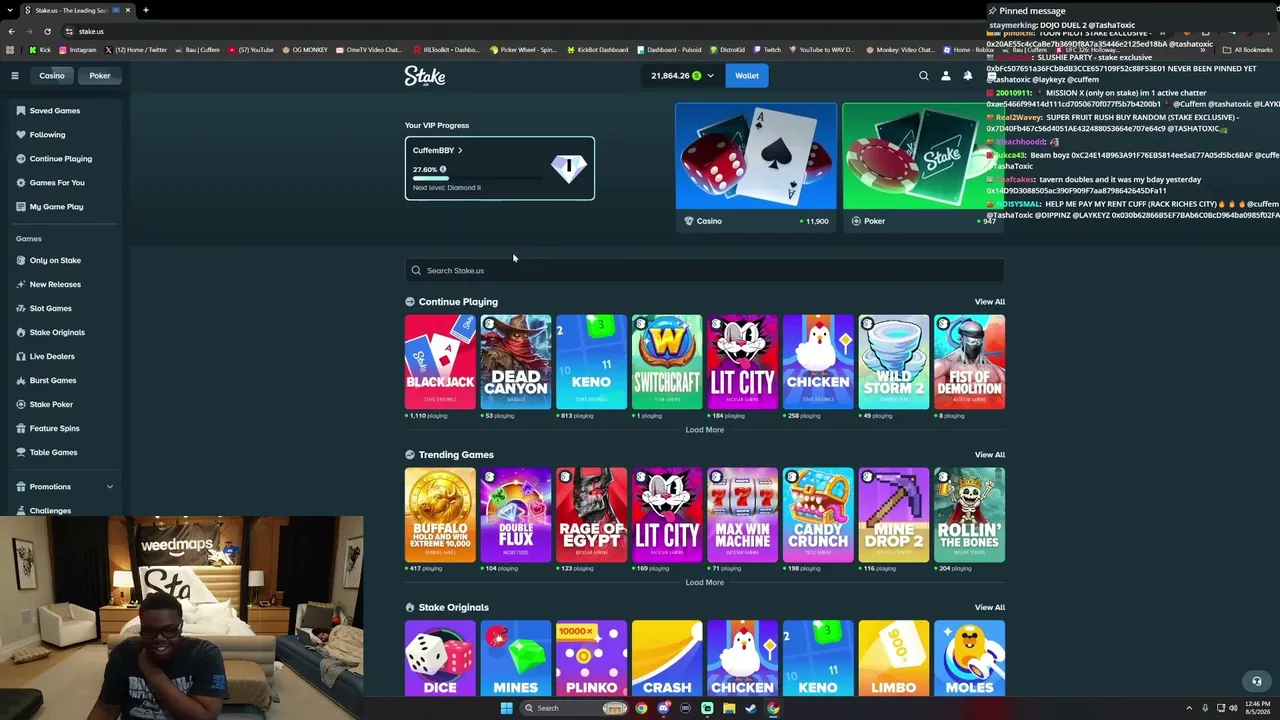The image size is (1280, 720).
Task: Open Challenges in sidebar
Action: (x=51, y=511)
